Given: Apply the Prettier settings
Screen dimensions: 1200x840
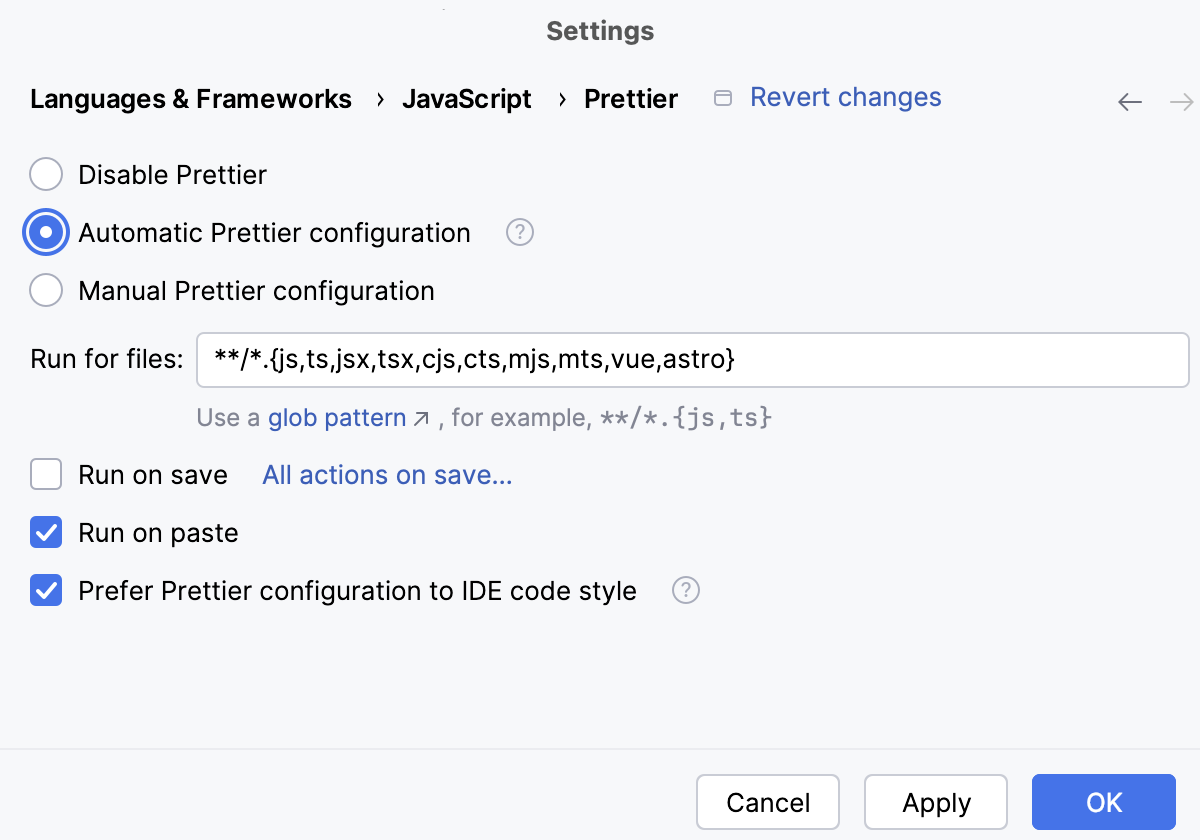Looking at the screenshot, I should coord(935,802).
